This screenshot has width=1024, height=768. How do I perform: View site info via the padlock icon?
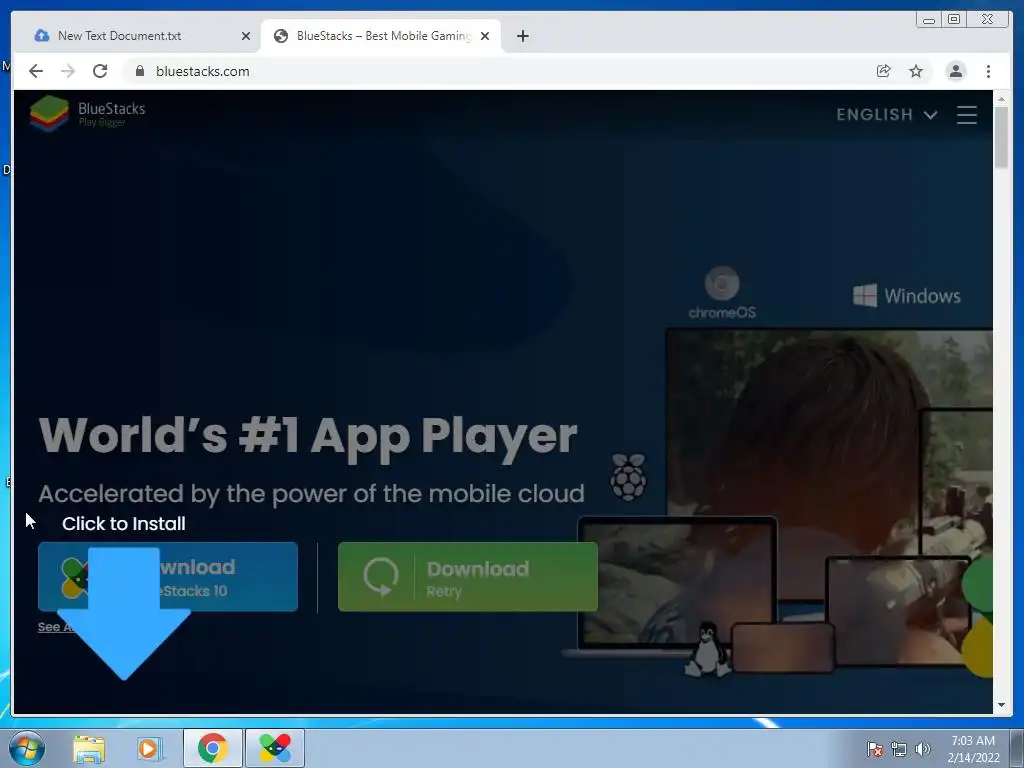coord(140,71)
